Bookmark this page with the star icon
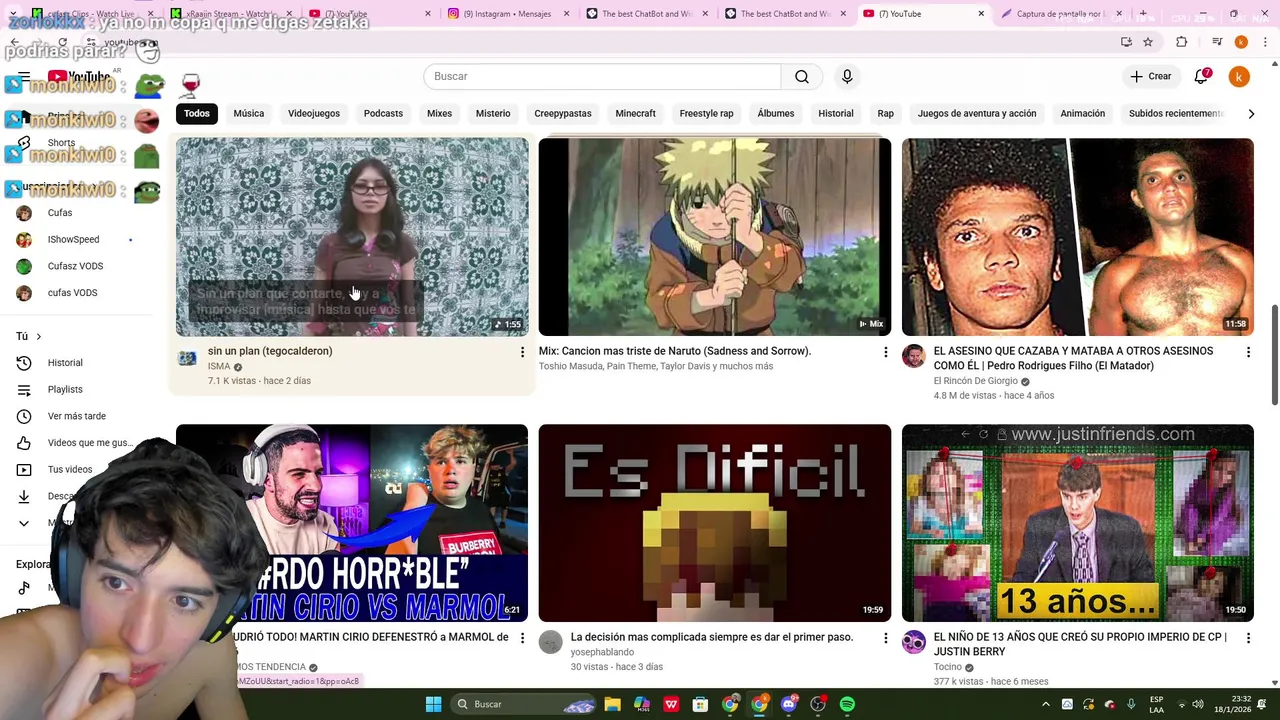Image resolution: width=1280 pixels, height=720 pixels. (x=1148, y=42)
